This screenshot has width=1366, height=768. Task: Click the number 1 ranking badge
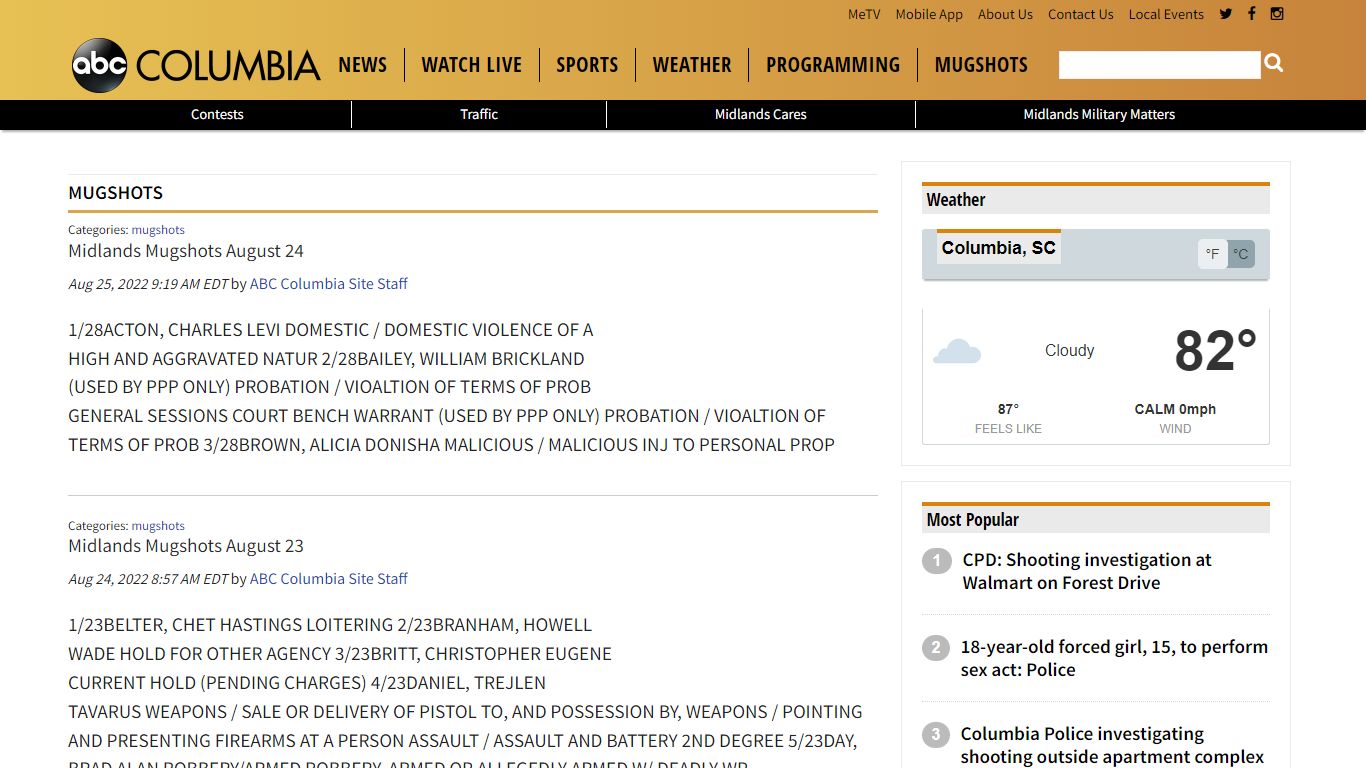[936, 560]
